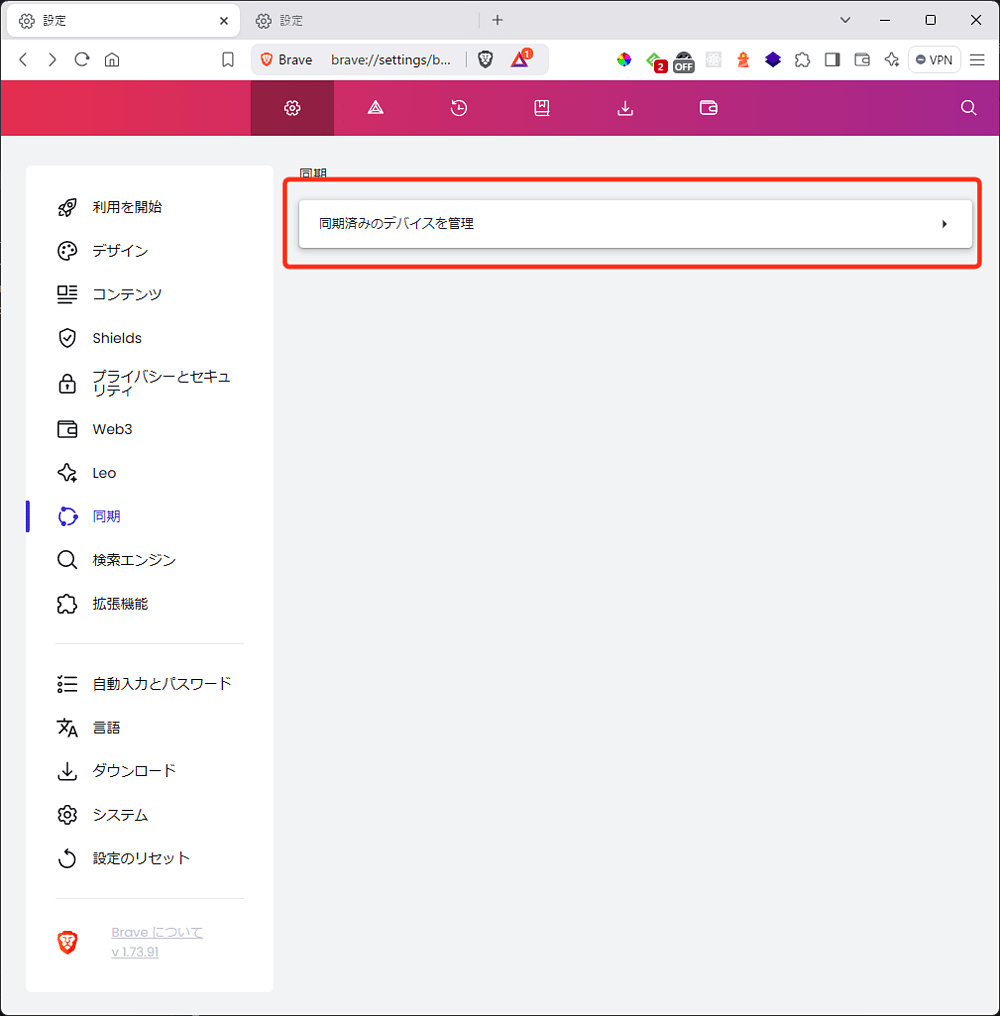Click inside the address bar
This screenshot has width=1000, height=1016.
pos(392,59)
